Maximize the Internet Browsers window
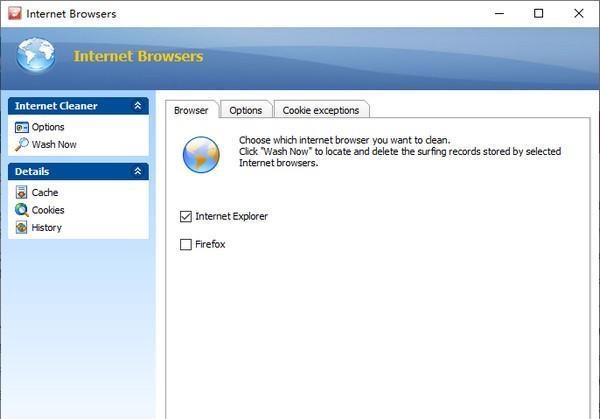This screenshot has width=600, height=419. coord(538,13)
